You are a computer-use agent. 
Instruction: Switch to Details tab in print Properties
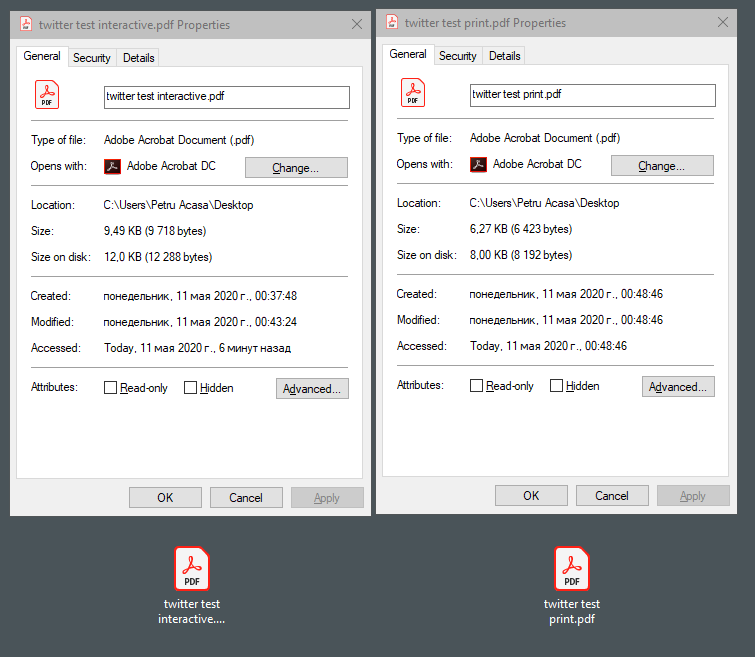tap(505, 56)
